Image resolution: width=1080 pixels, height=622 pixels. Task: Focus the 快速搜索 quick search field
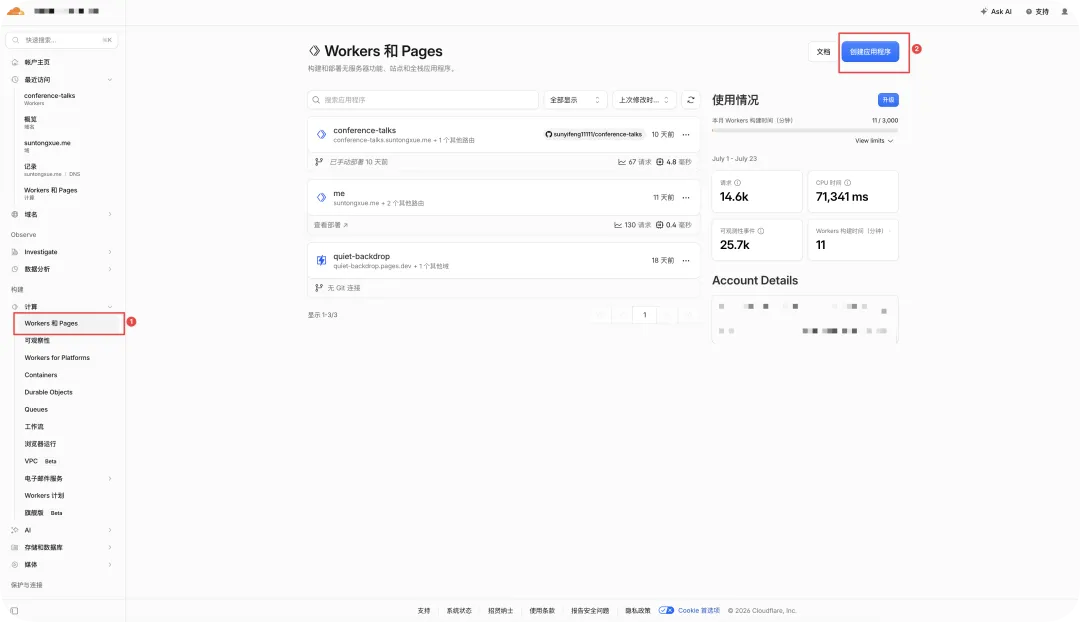click(x=62, y=40)
